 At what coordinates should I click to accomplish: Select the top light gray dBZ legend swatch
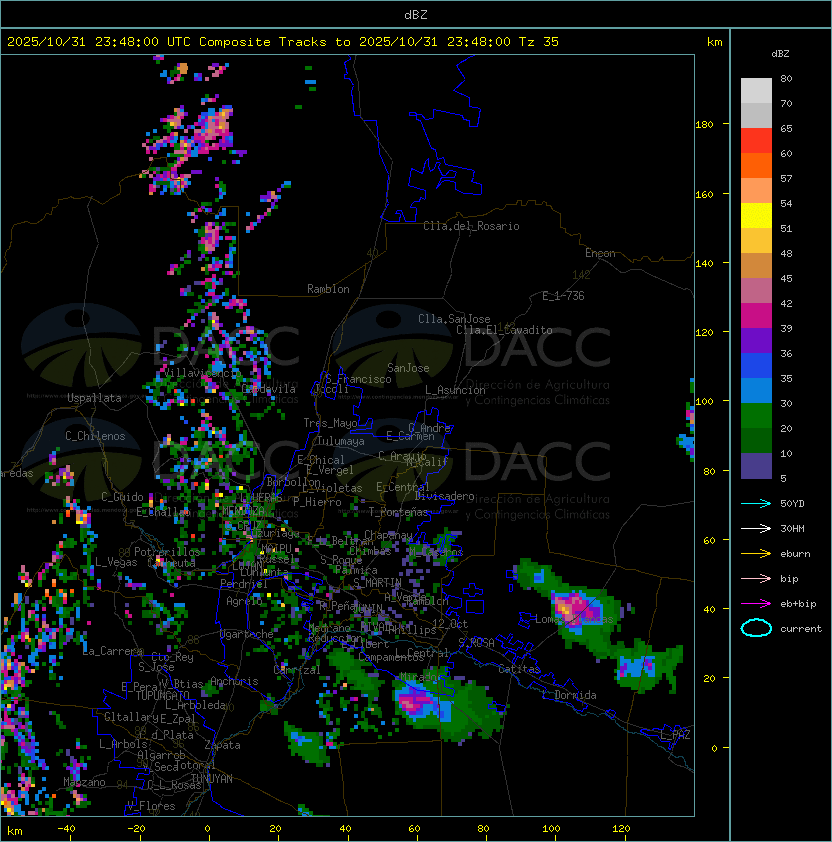[x=756, y=91]
